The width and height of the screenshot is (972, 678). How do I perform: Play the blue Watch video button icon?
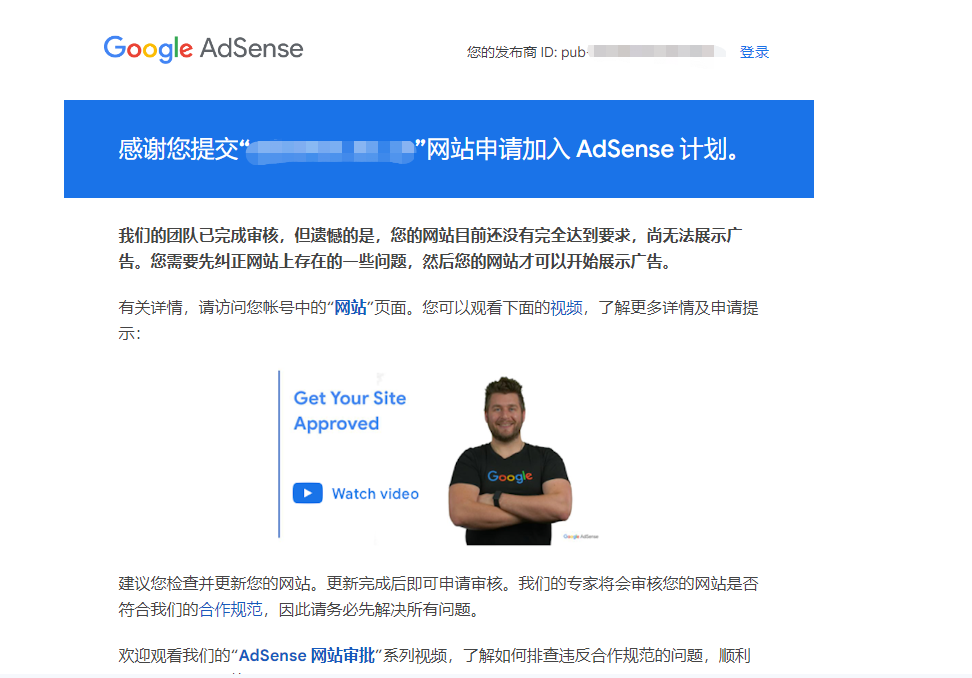[307, 493]
